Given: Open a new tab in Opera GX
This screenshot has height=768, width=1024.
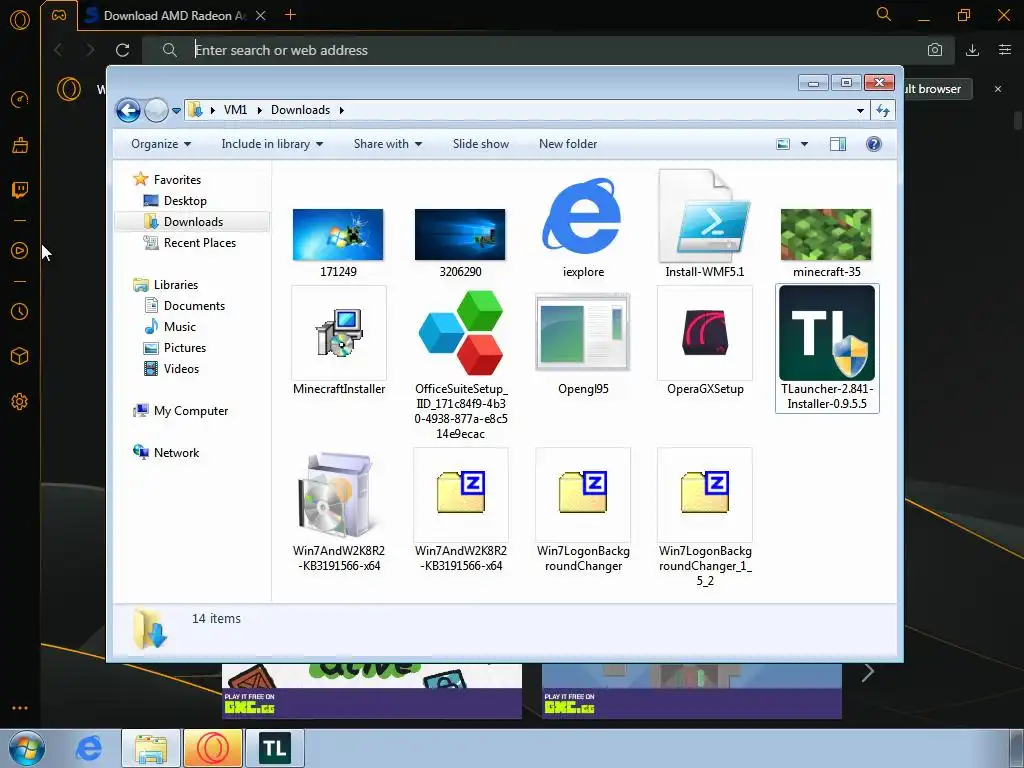Looking at the screenshot, I should pyautogui.click(x=291, y=15).
